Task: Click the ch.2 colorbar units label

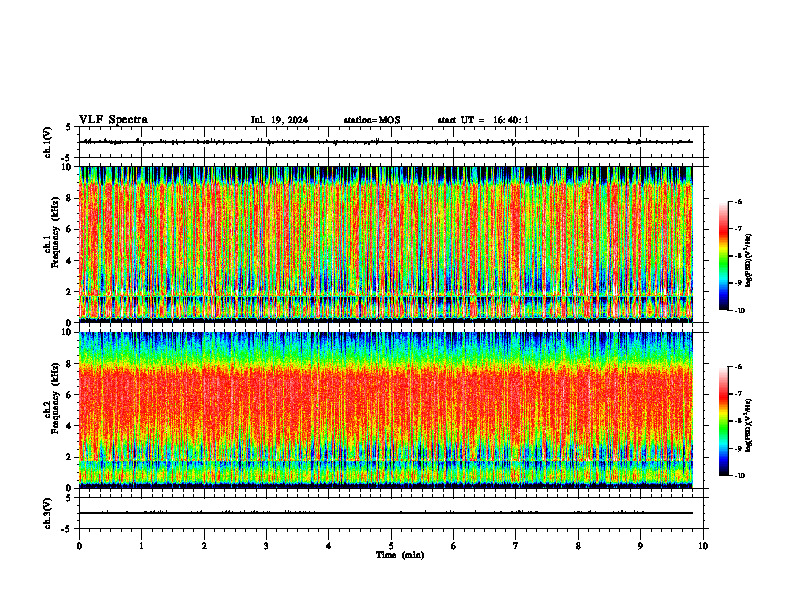Action: pos(749,425)
